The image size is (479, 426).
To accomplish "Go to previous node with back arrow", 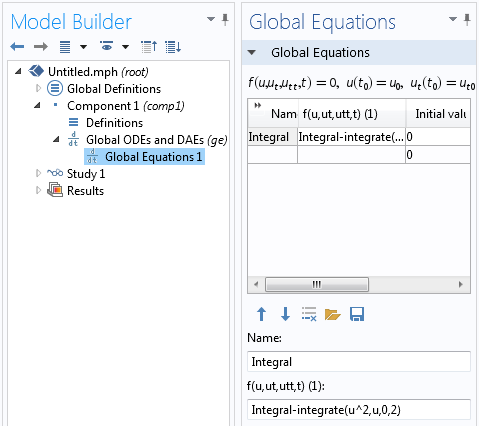I will tap(17, 47).
